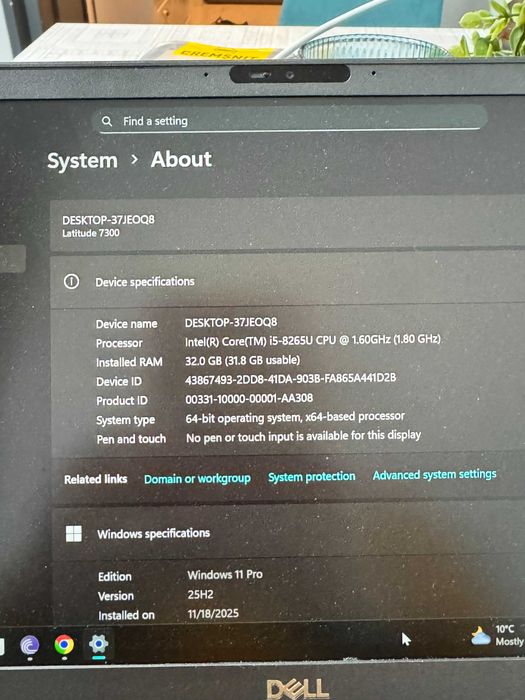The image size is (525, 700).
Task: Click the Related links label
Action: tap(96, 479)
